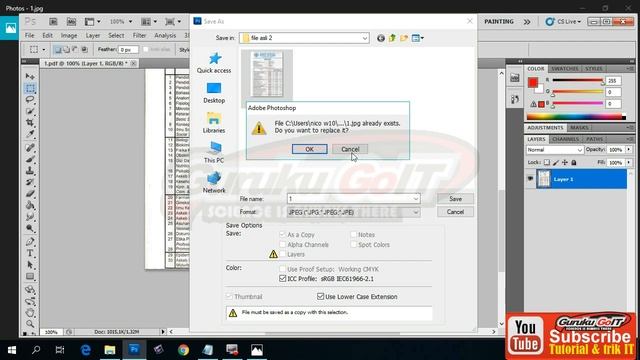Toggle the Layers save option checkbox
Image resolution: width=640 pixels, height=360 pixels.
[282, 254]
